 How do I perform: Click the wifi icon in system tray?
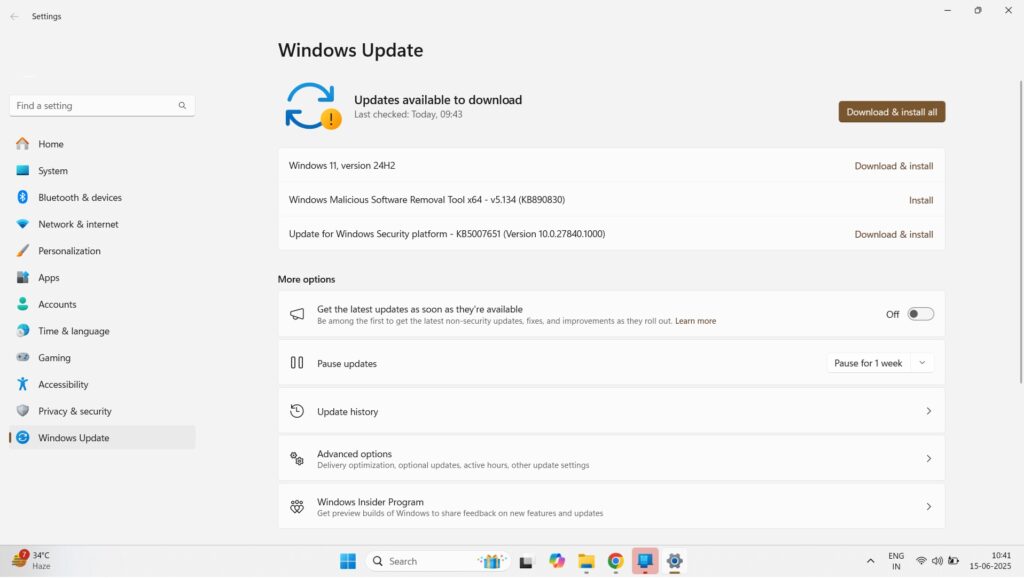(921, 561)
